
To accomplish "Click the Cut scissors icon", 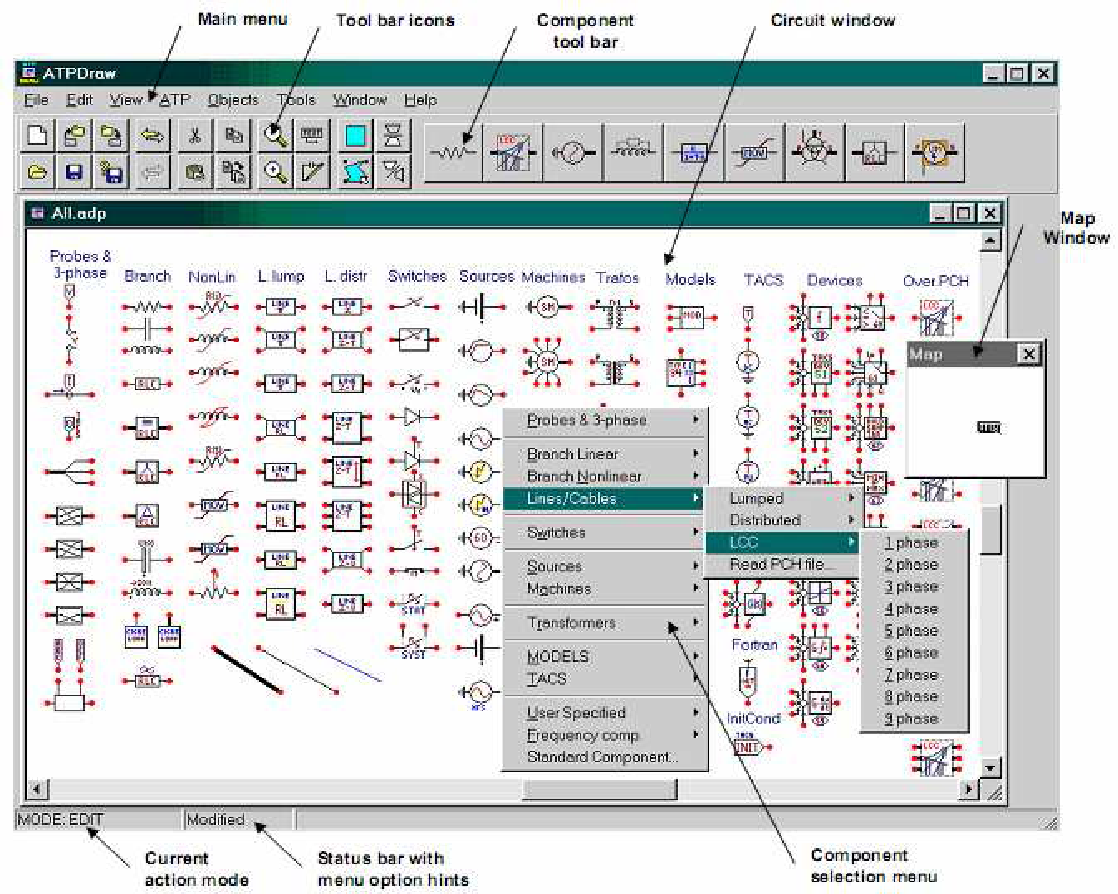I will [x=196, y=136].
